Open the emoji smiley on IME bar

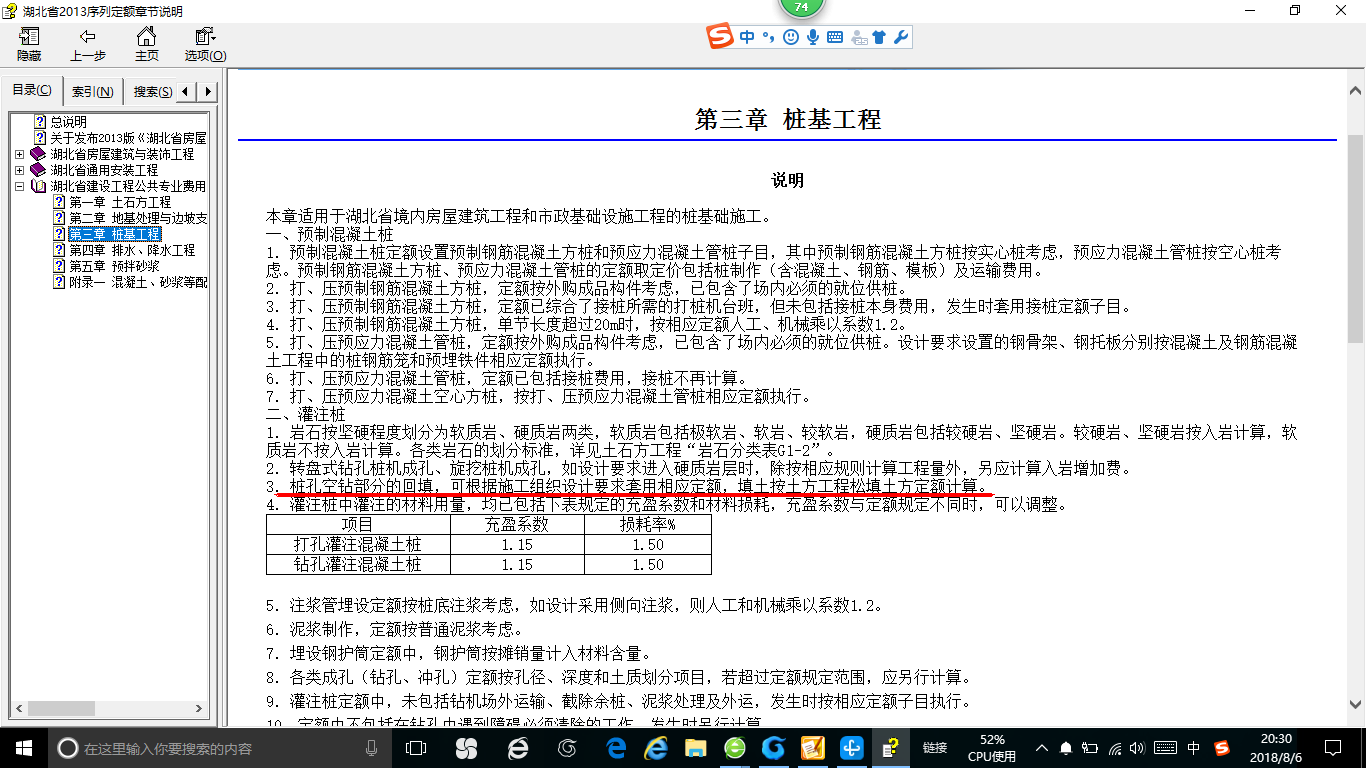click(x=791, y=37)
